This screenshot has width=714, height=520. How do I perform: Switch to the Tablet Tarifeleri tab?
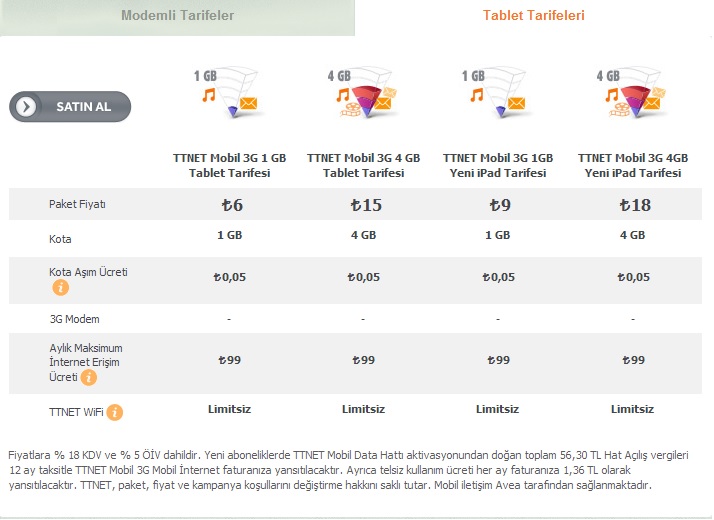tap(533, 15)
